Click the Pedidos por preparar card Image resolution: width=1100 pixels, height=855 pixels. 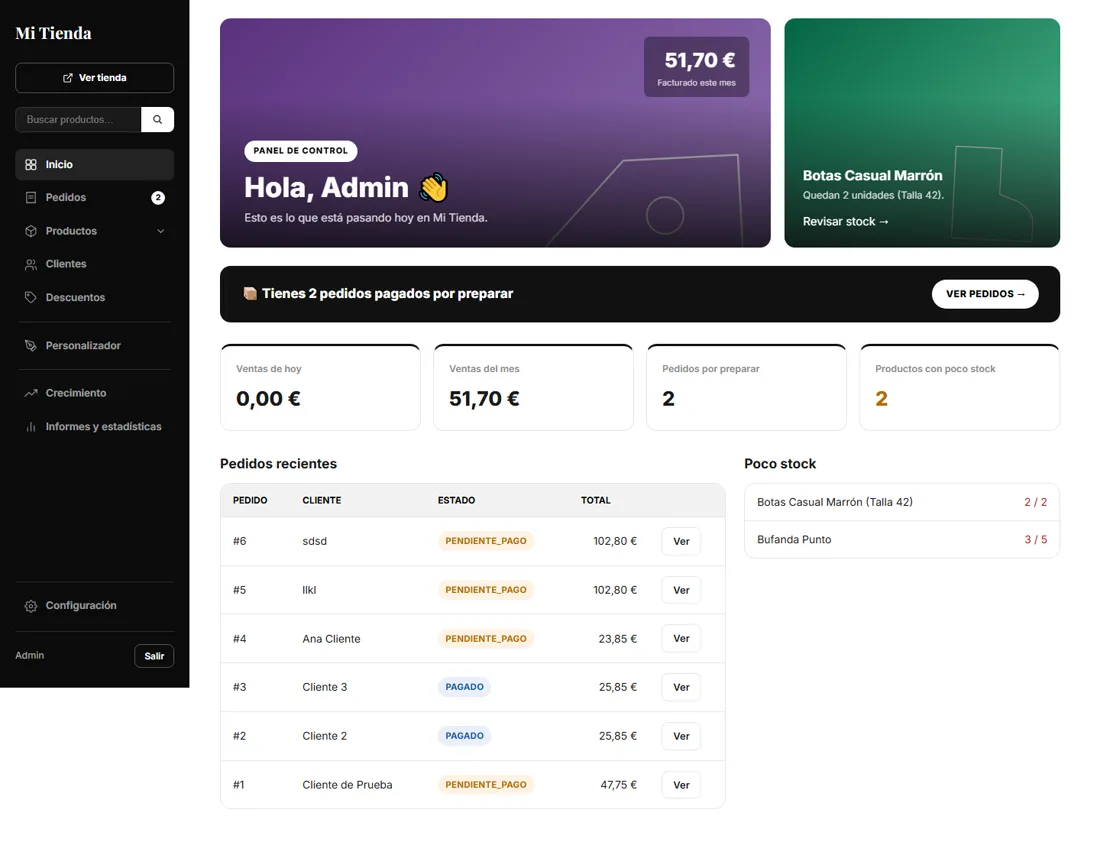click(746, 387)
